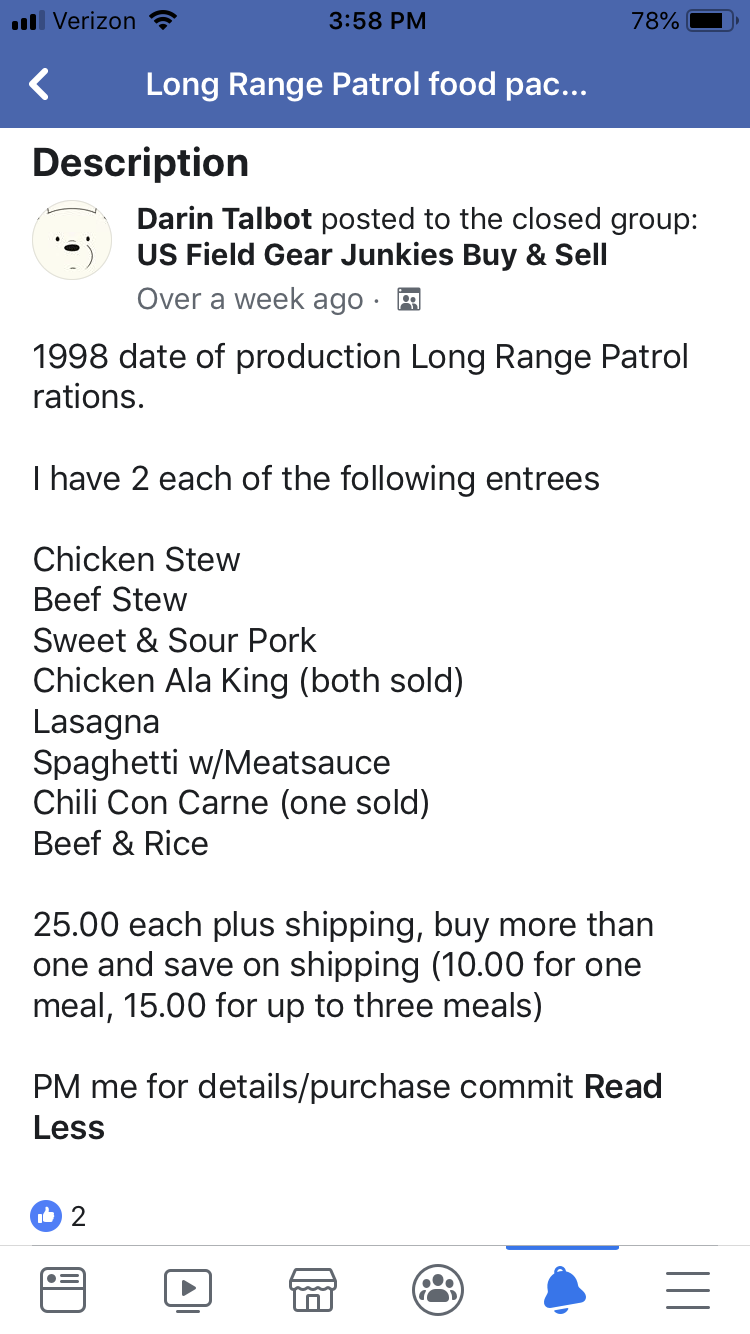This screenshot has height=1334, width=750.
Task: Tap the group privacy icon beside timestamp
Action: [408, 299]
